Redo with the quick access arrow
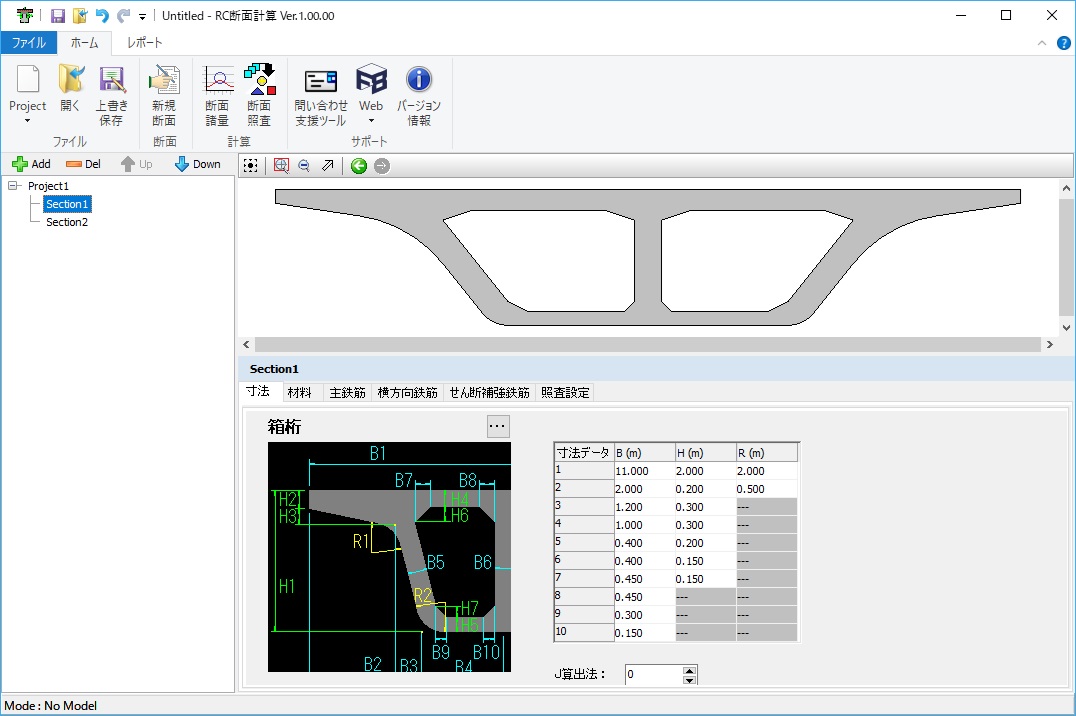This screenshot has width=1076, height=716. click(124, 16)
